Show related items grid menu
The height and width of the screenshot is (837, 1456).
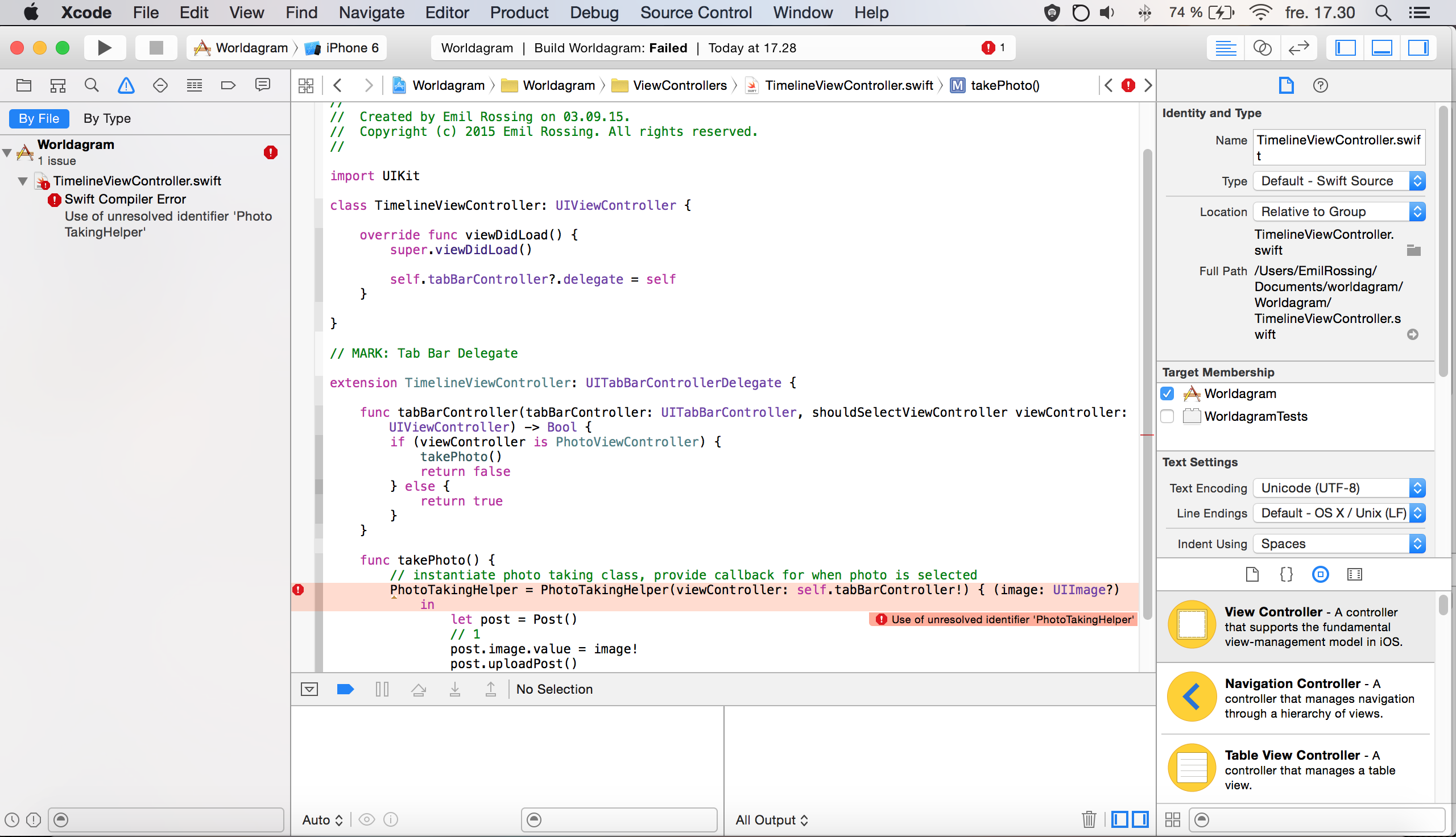[x=306, y=86]
